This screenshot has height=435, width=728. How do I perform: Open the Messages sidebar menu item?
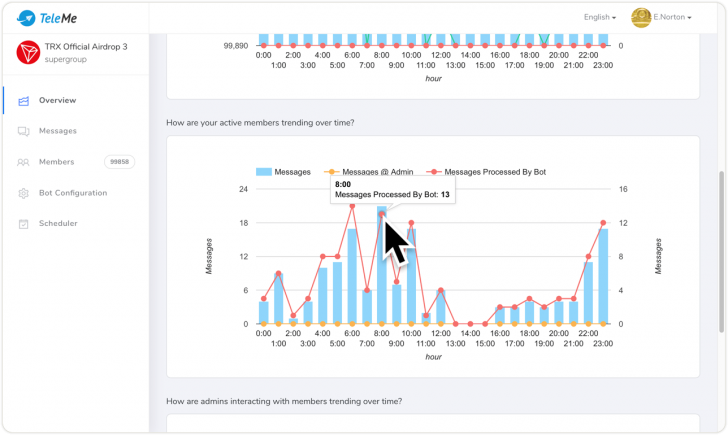pyautogui.click(x=57, y=131)
